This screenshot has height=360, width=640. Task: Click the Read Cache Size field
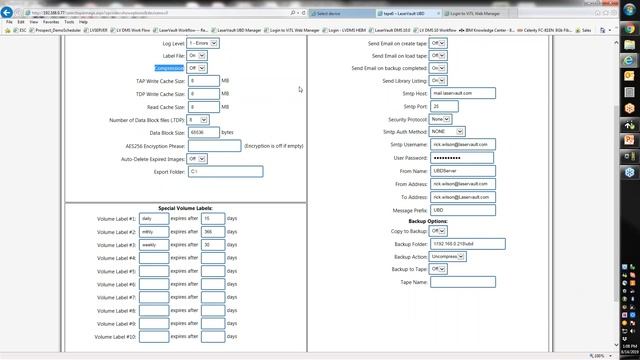[x=204, y=107]
